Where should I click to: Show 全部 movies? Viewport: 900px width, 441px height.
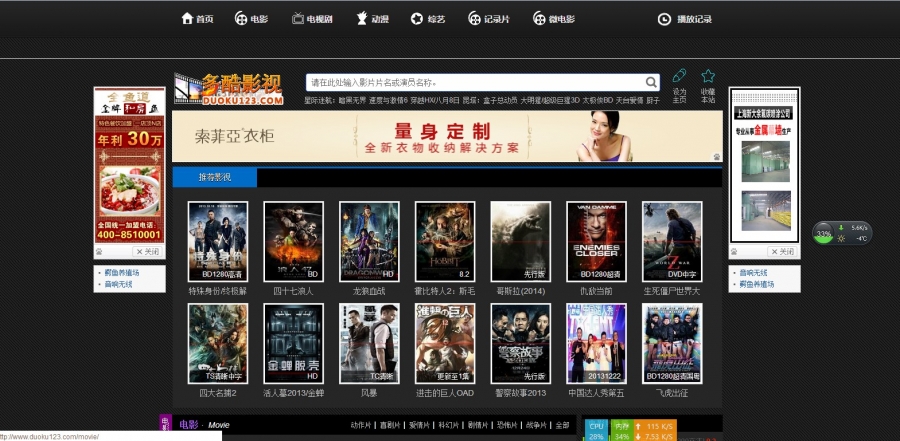tap(562, 425)
